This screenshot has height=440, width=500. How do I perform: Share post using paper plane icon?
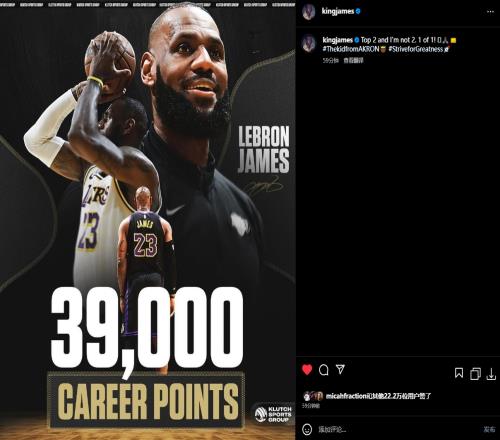(x=340, y=369)
